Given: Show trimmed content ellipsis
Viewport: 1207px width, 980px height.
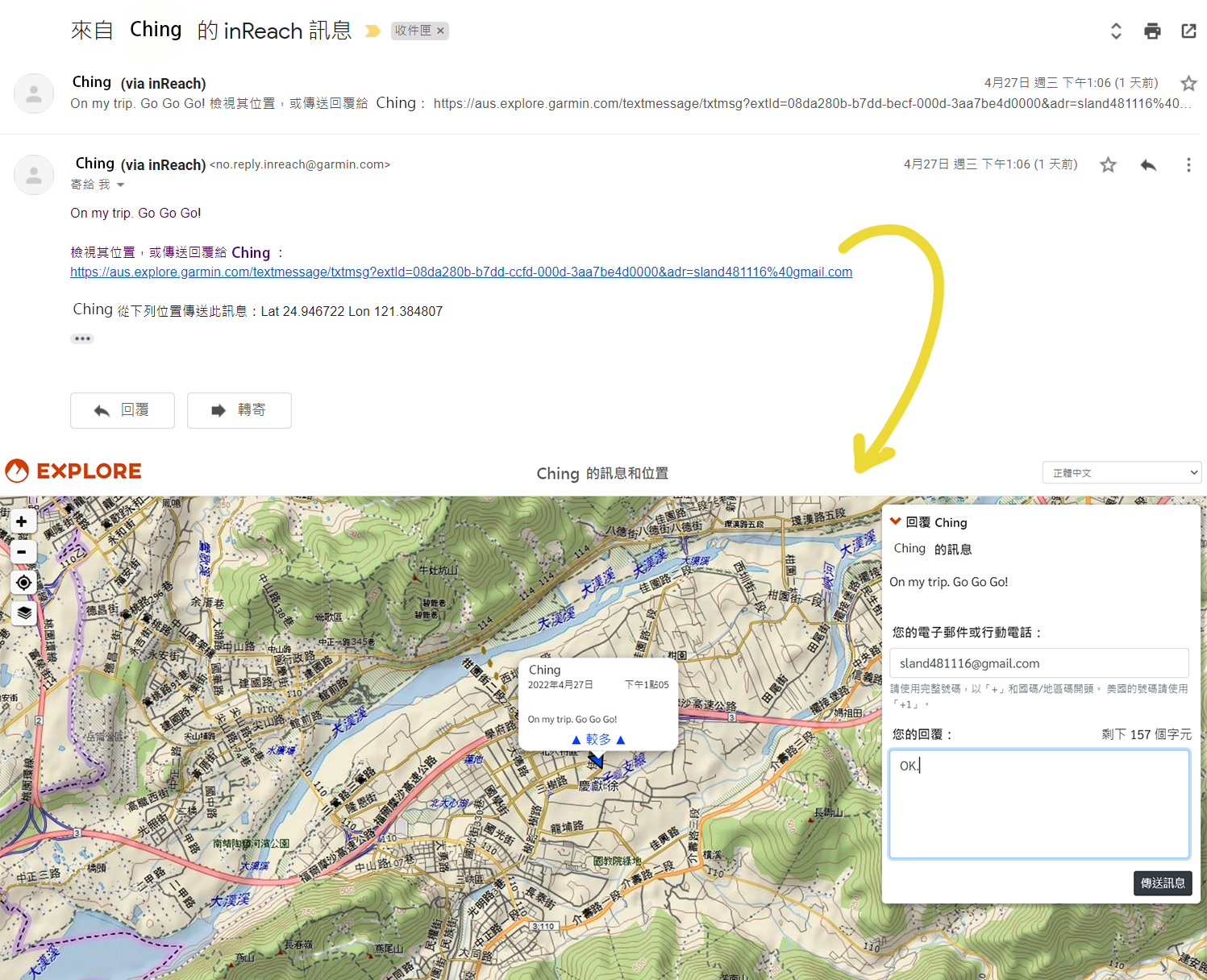Looking at the screenshot, I should click(82, 338).
